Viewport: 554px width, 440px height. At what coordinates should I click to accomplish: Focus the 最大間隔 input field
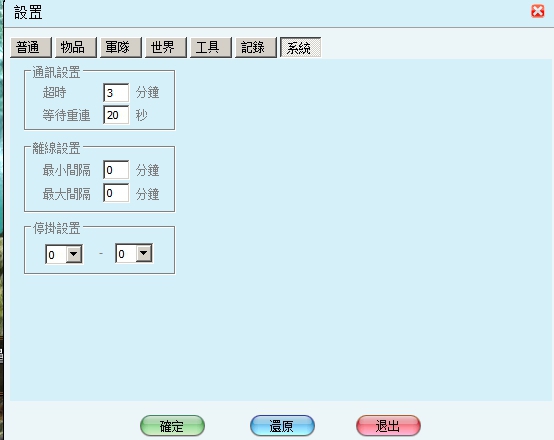tap(116, 193)
